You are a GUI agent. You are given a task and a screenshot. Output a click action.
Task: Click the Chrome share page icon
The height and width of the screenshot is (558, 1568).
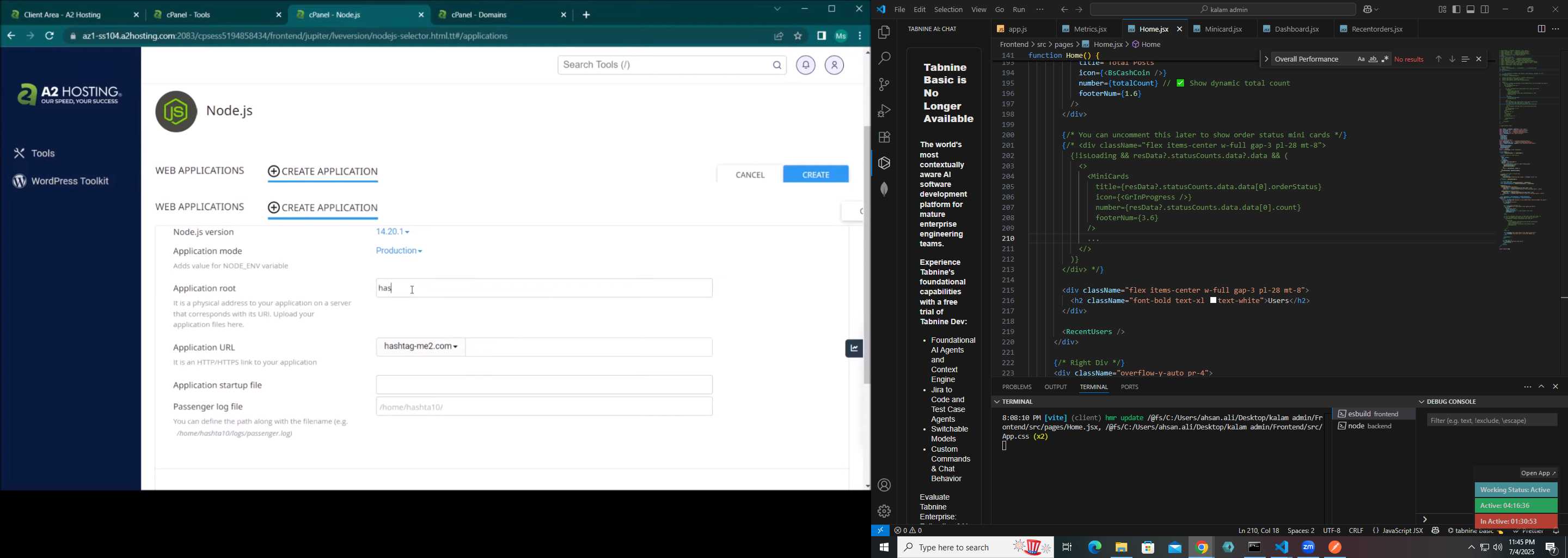click(x=778, y=36)
